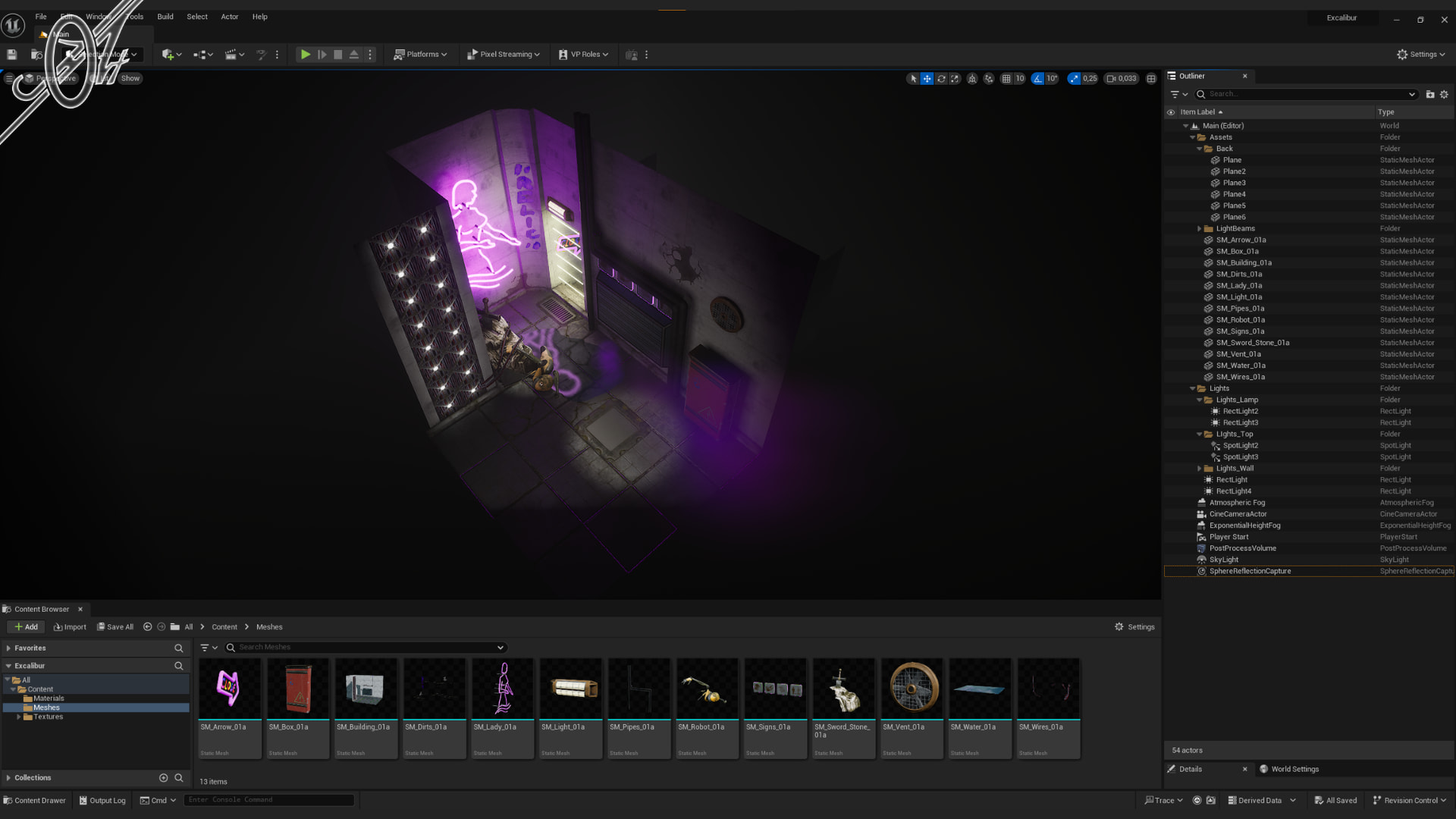Click the Import button in Content Browser
This screenshot has height=819, width=1456.
tap(70, 627)
